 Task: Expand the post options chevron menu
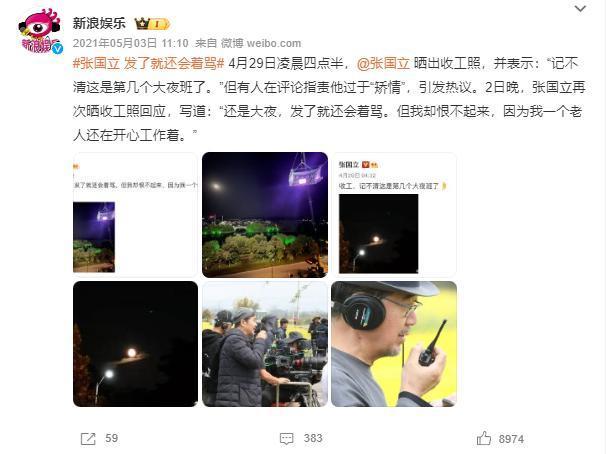click(x=580, y=9)
